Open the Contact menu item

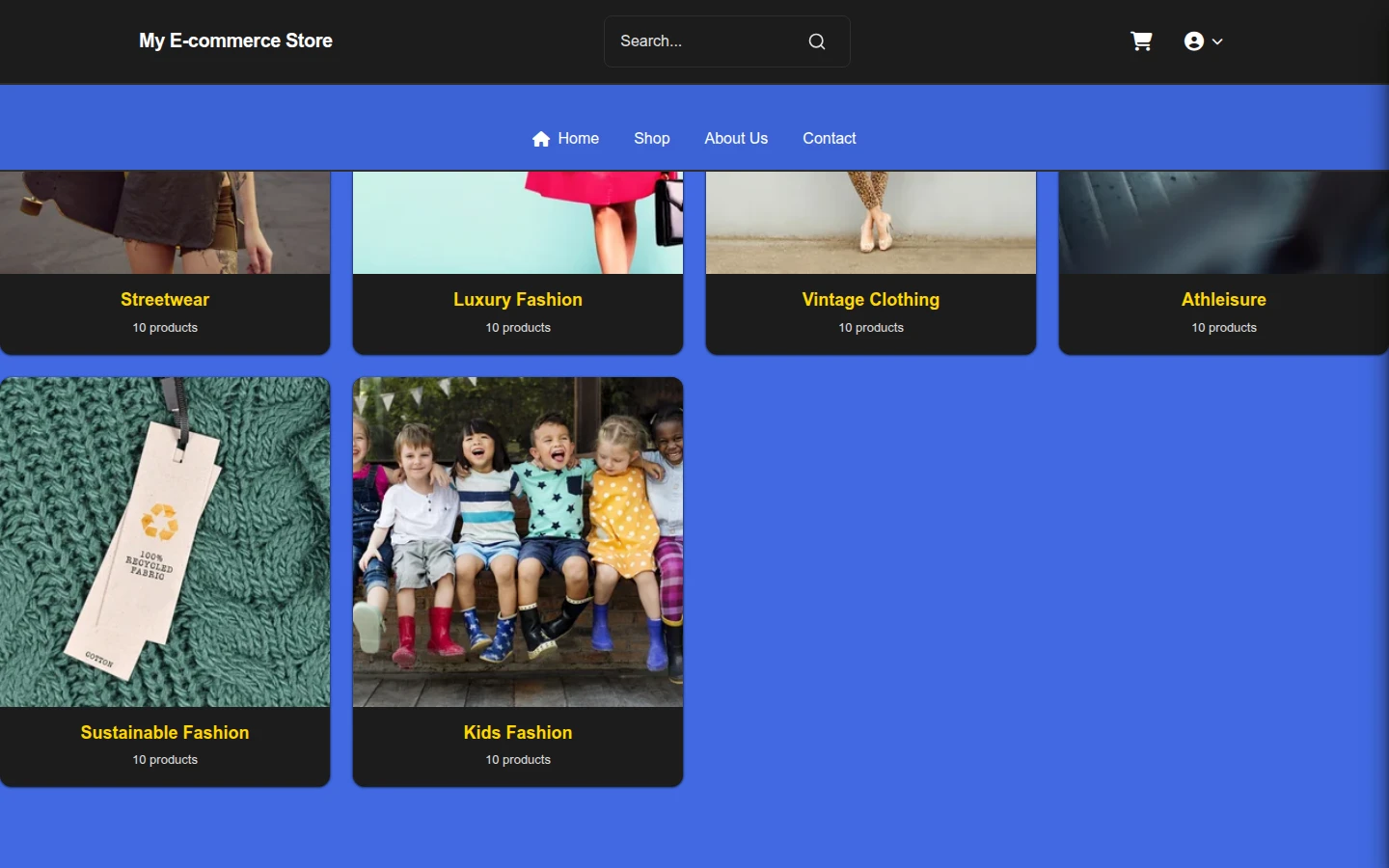[x=830, y=139]
